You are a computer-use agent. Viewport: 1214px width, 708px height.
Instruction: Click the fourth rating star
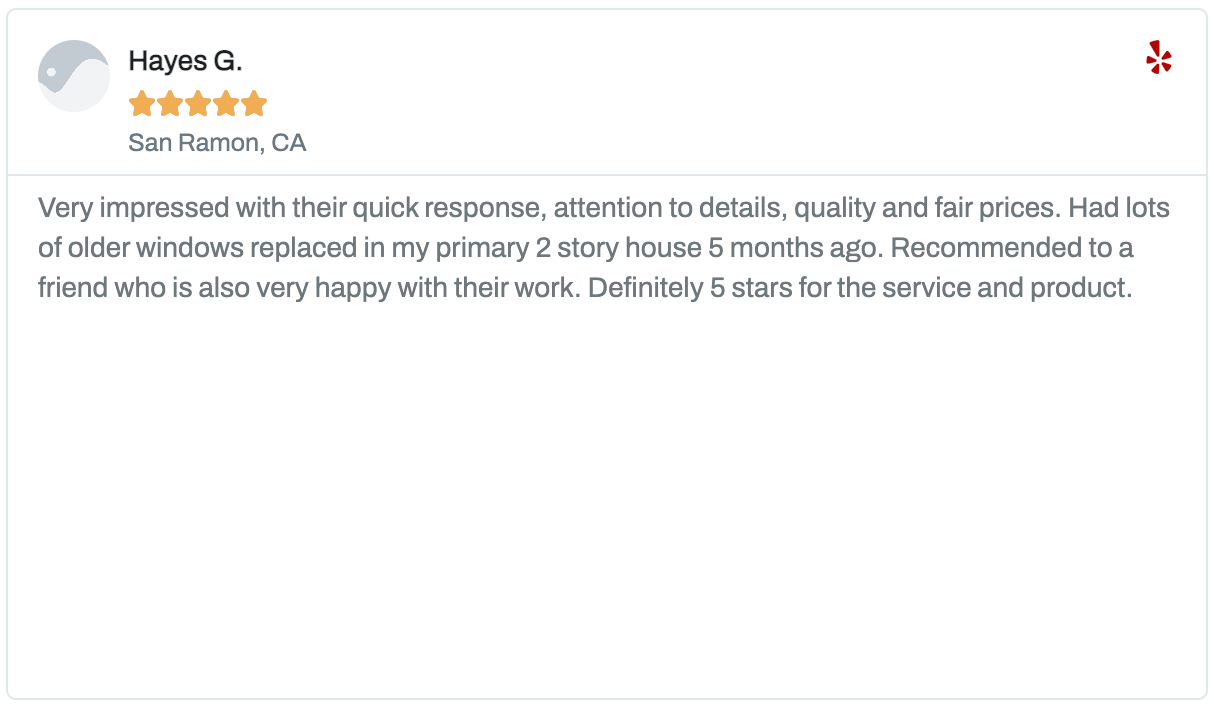point(226,104)
